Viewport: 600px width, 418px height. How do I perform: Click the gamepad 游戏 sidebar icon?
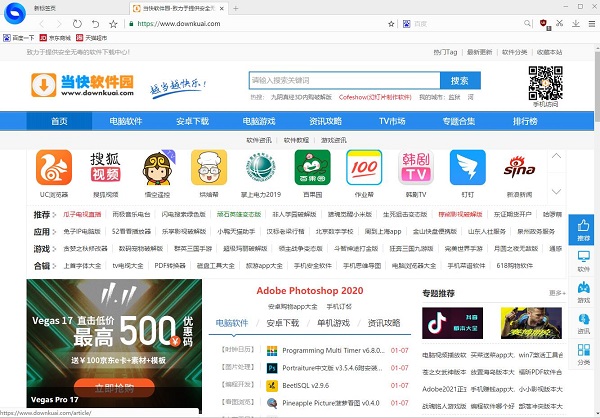[x=583, y=292]
